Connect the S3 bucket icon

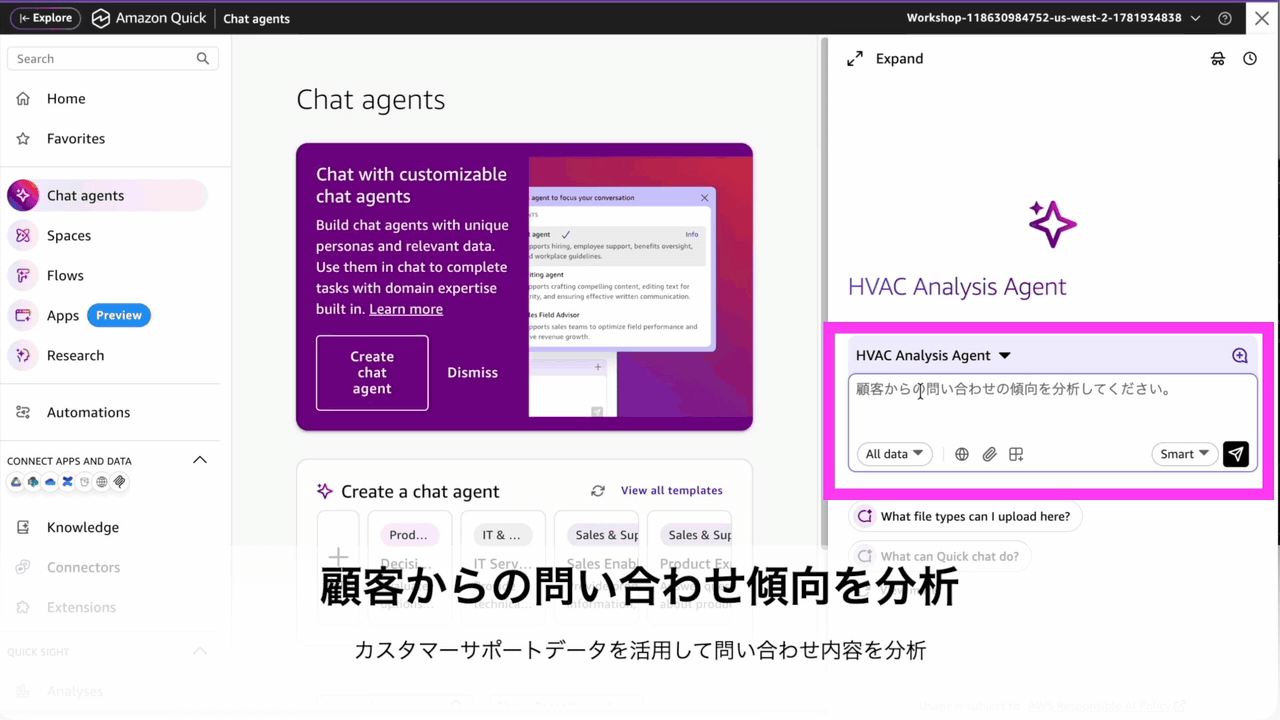pos(85,482)
